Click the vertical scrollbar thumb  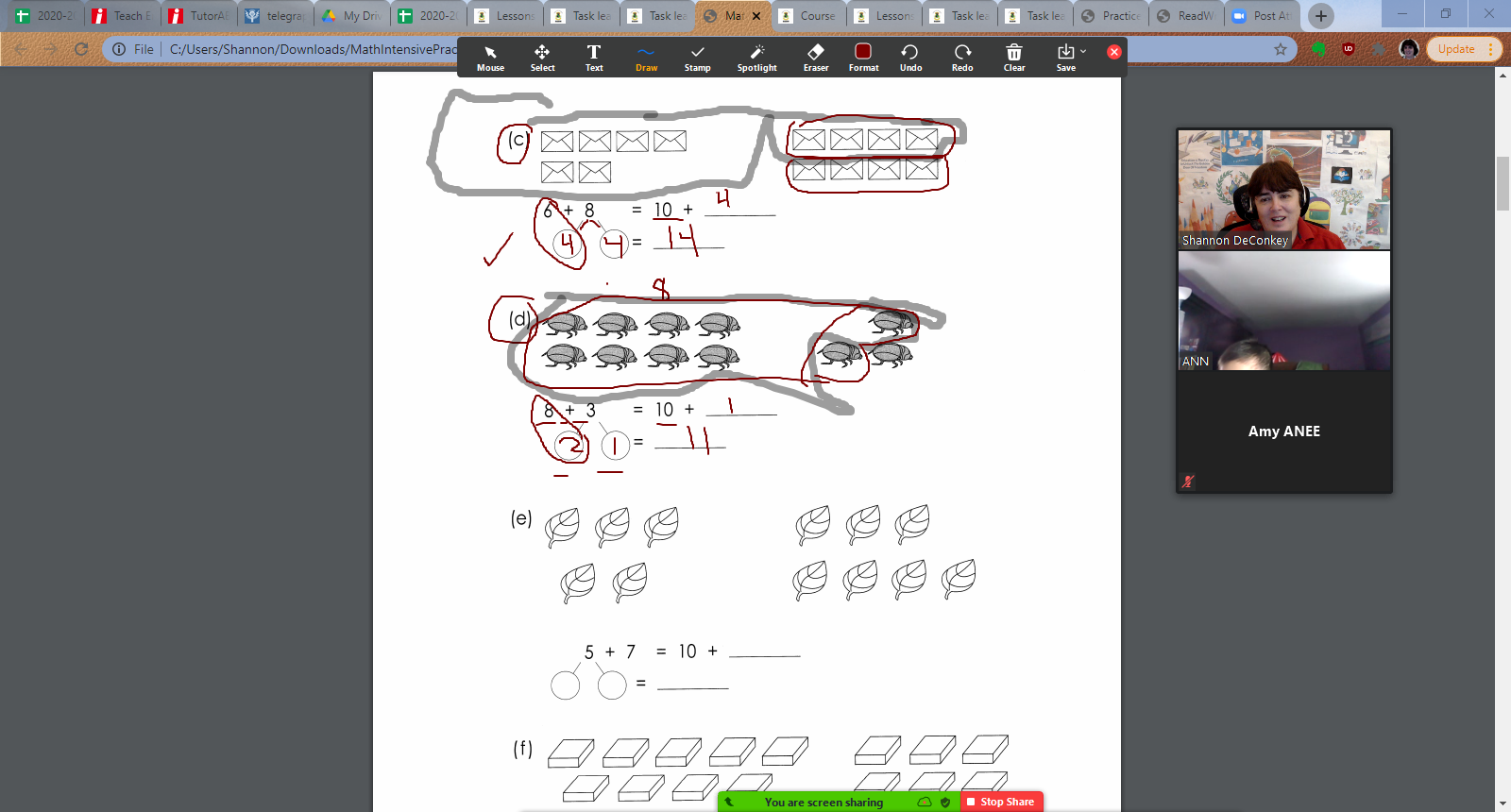click(1503, 184)
